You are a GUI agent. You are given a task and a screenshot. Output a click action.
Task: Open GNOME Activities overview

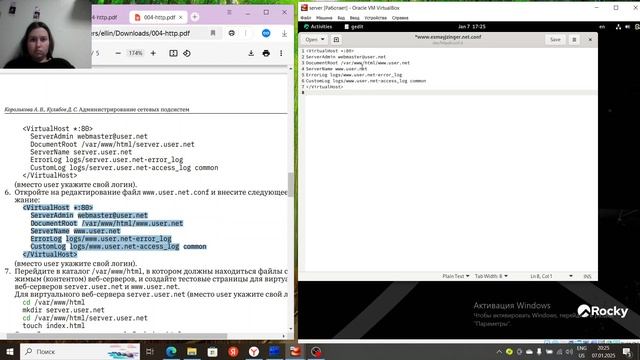[x=318, y=27]
